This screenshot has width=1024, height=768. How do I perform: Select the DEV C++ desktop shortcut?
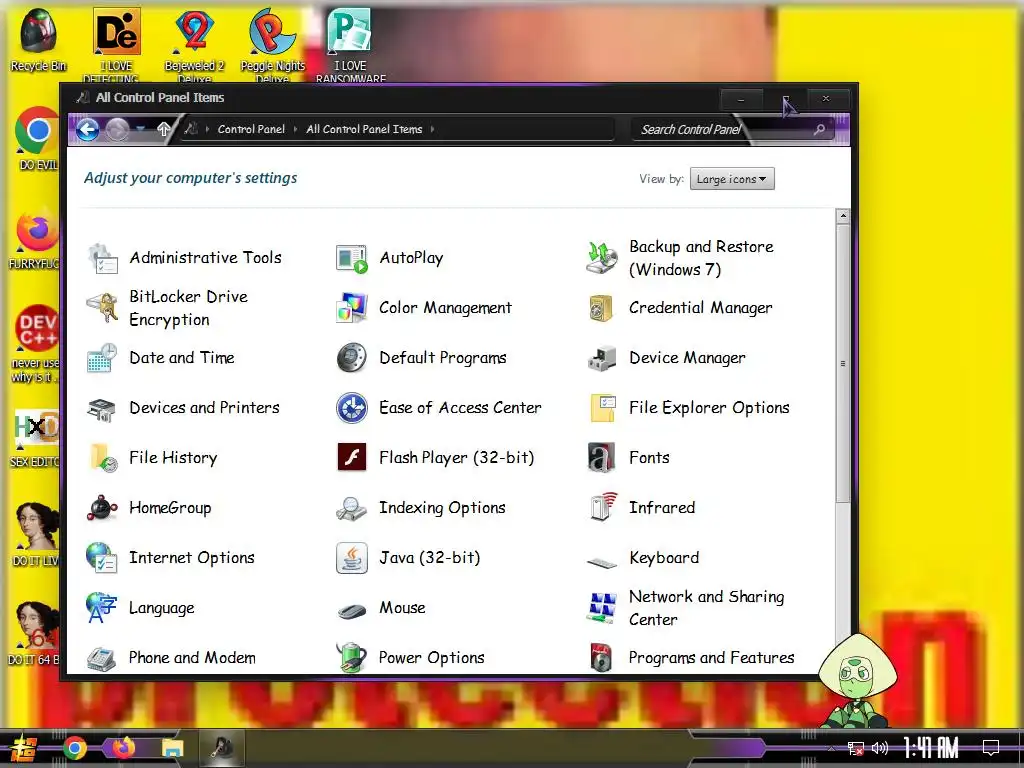(x=36, y=343)
